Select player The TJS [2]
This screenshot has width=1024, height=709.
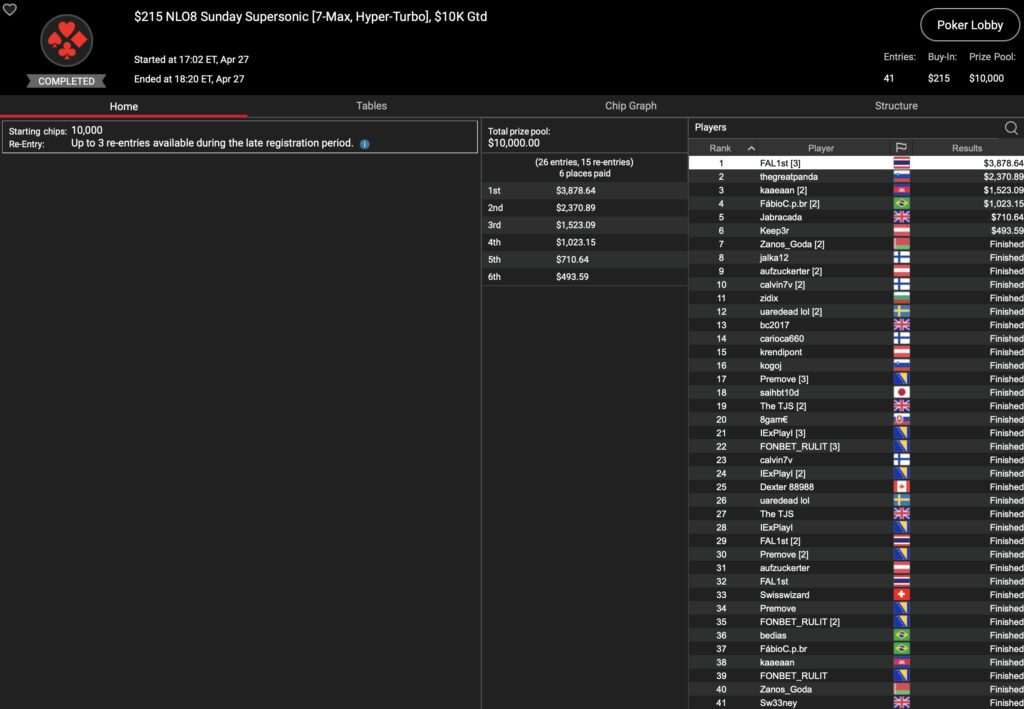[x=782, y=406]
